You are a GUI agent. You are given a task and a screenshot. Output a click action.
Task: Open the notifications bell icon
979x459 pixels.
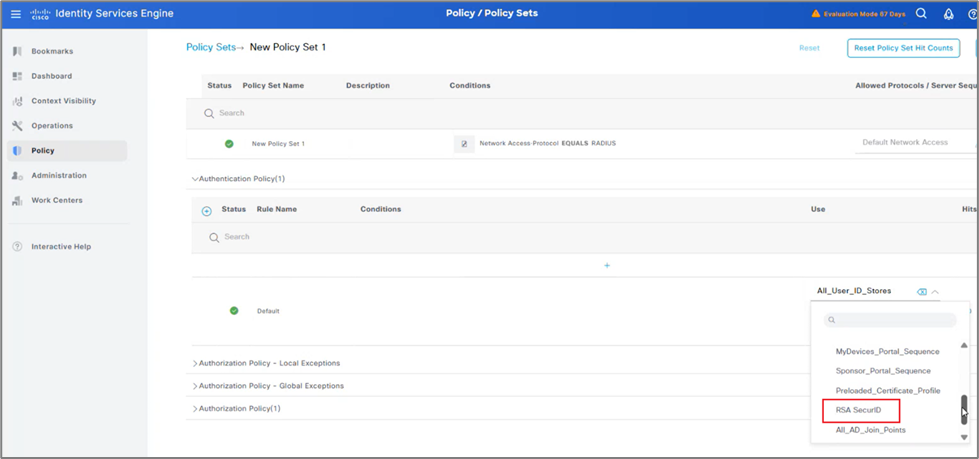948,14
